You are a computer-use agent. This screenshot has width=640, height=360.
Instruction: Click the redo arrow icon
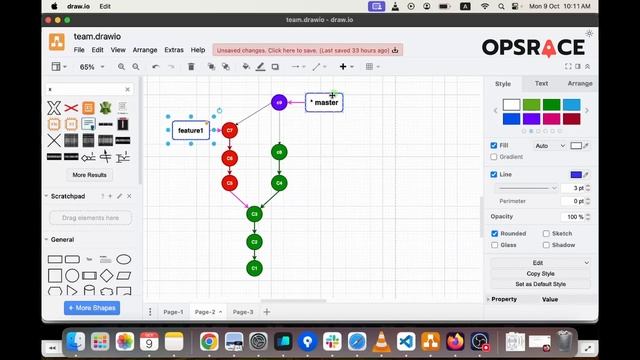point(171,67)
